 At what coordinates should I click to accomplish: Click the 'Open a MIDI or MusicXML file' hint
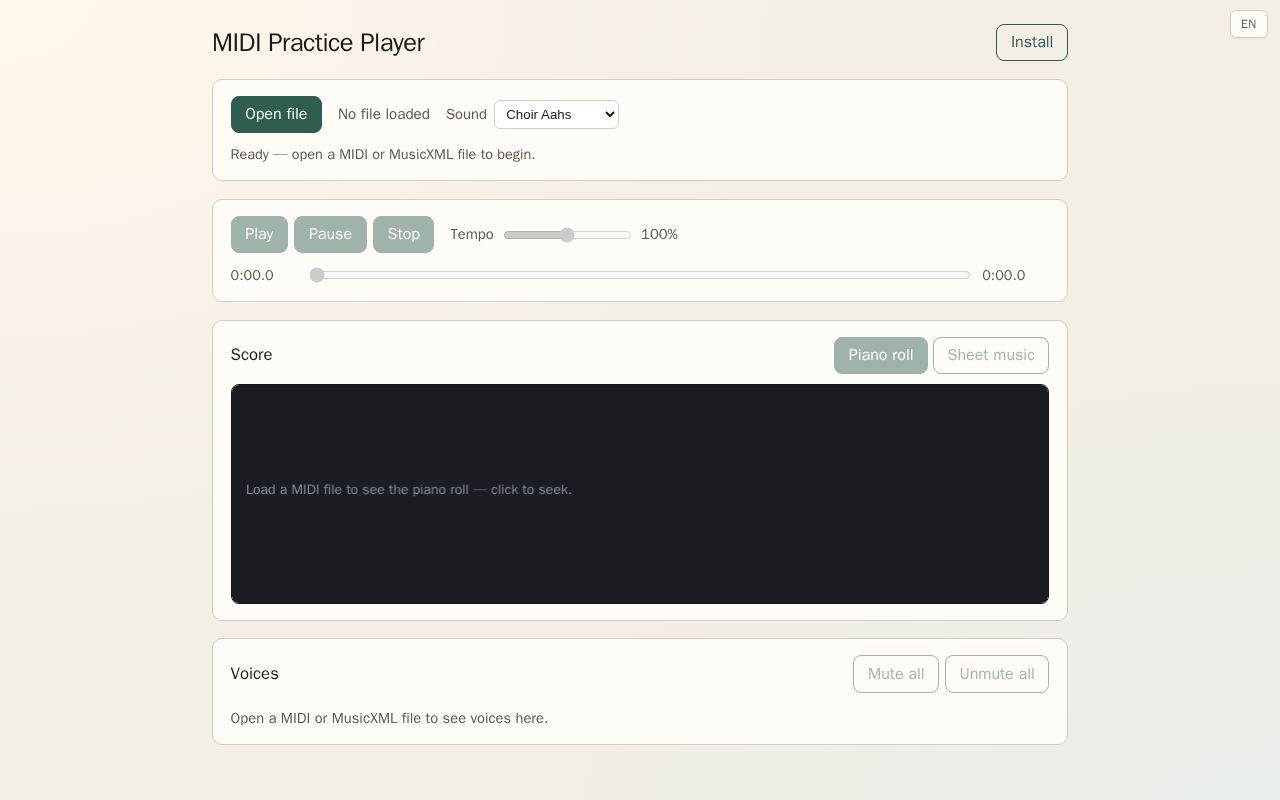click(x=389, y=718)
